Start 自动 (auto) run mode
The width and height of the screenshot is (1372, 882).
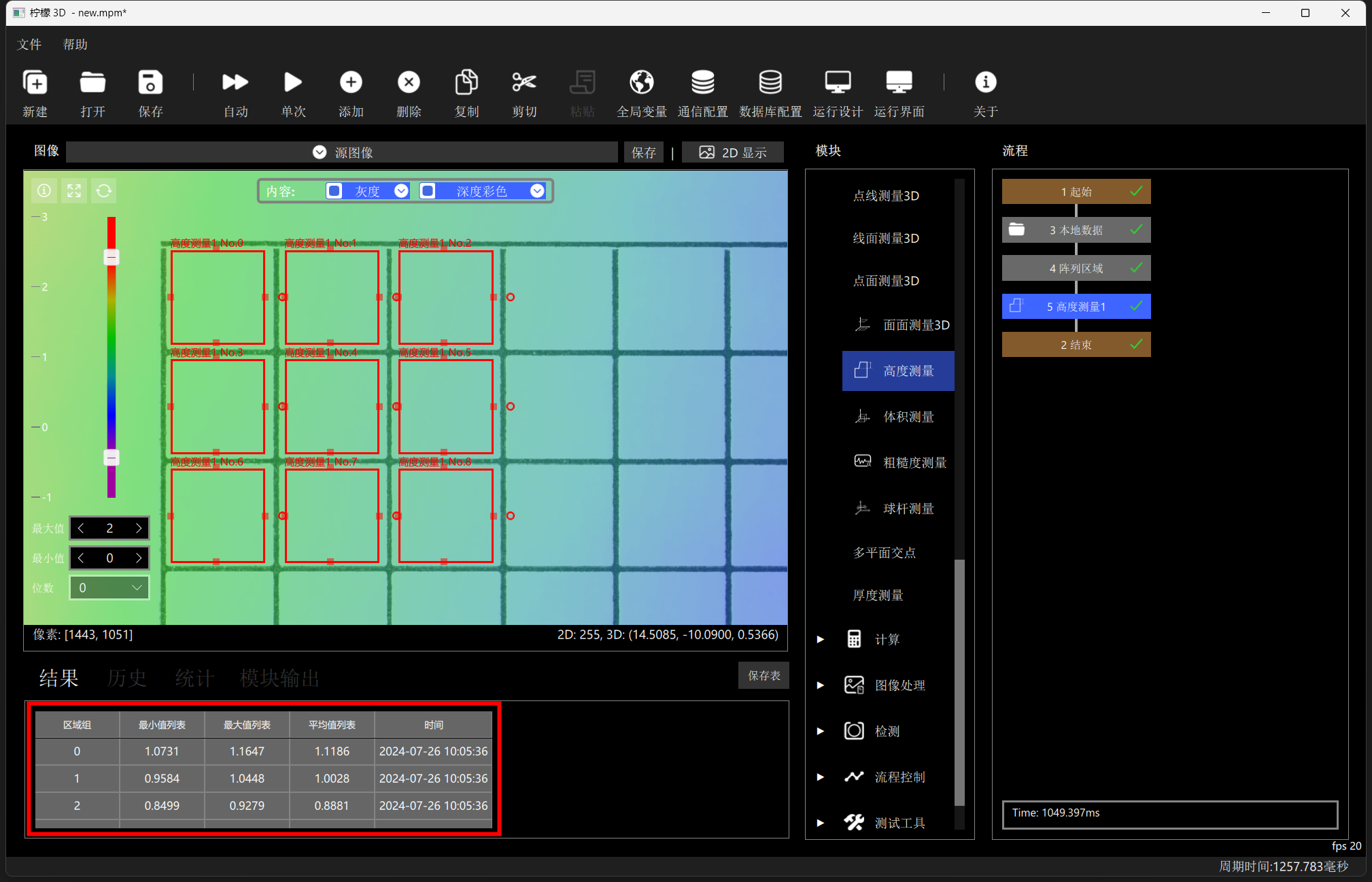235,82
